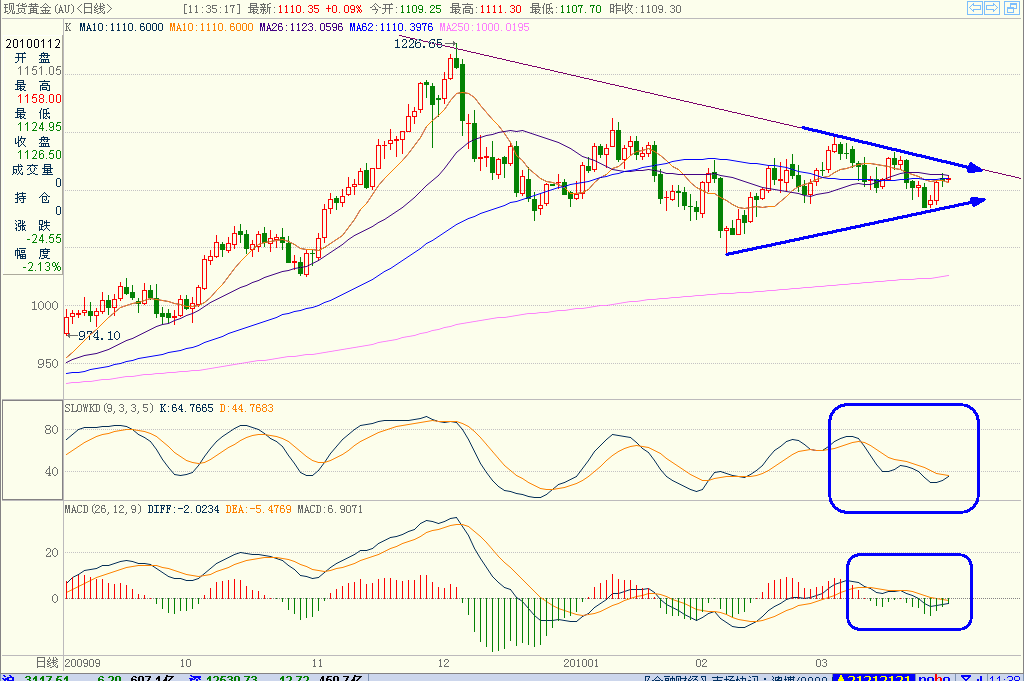This screenshot has width=1024, height=681.
Task: Click the DIFF:-2.0234 value
Action: (184, 509)
